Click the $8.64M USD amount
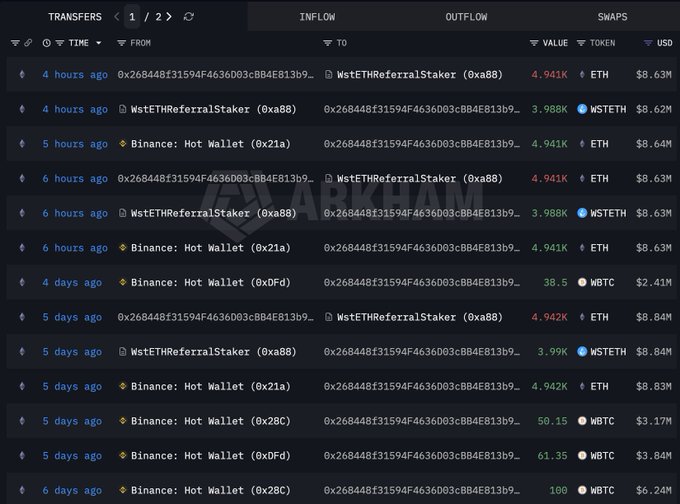 [x=654, y=144]
